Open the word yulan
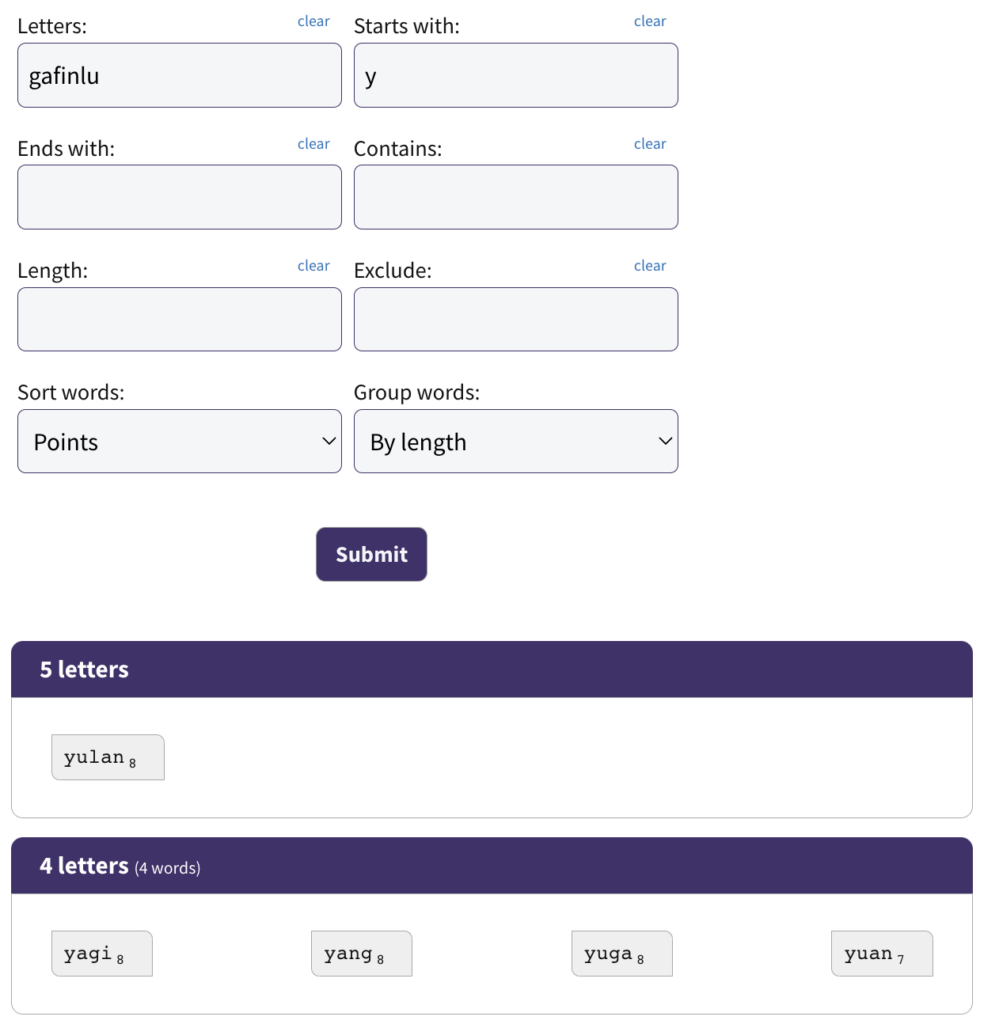999x1024 pixels. (108, 758)
